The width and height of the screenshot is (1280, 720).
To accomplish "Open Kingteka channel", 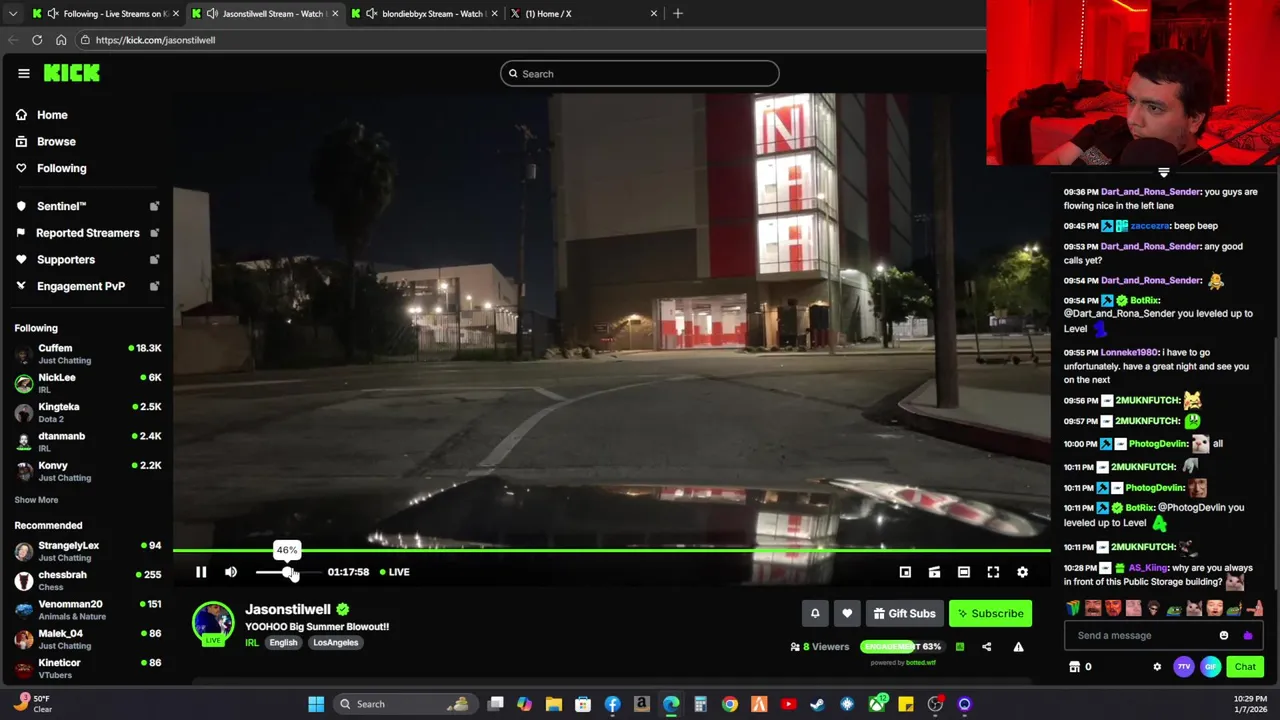I will pos(87,412).
